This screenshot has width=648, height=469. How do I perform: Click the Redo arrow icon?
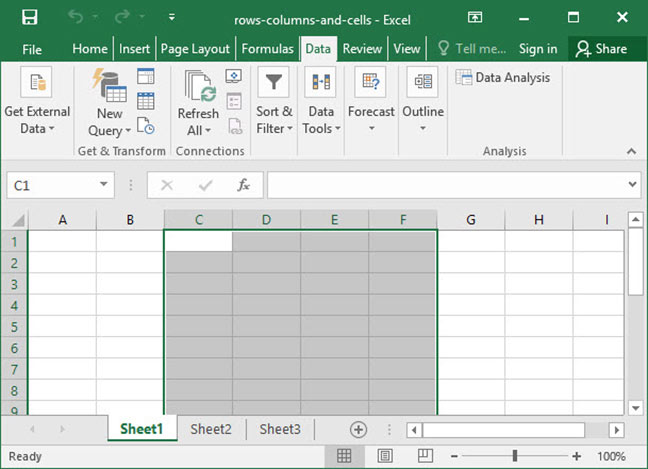point(122,17)
